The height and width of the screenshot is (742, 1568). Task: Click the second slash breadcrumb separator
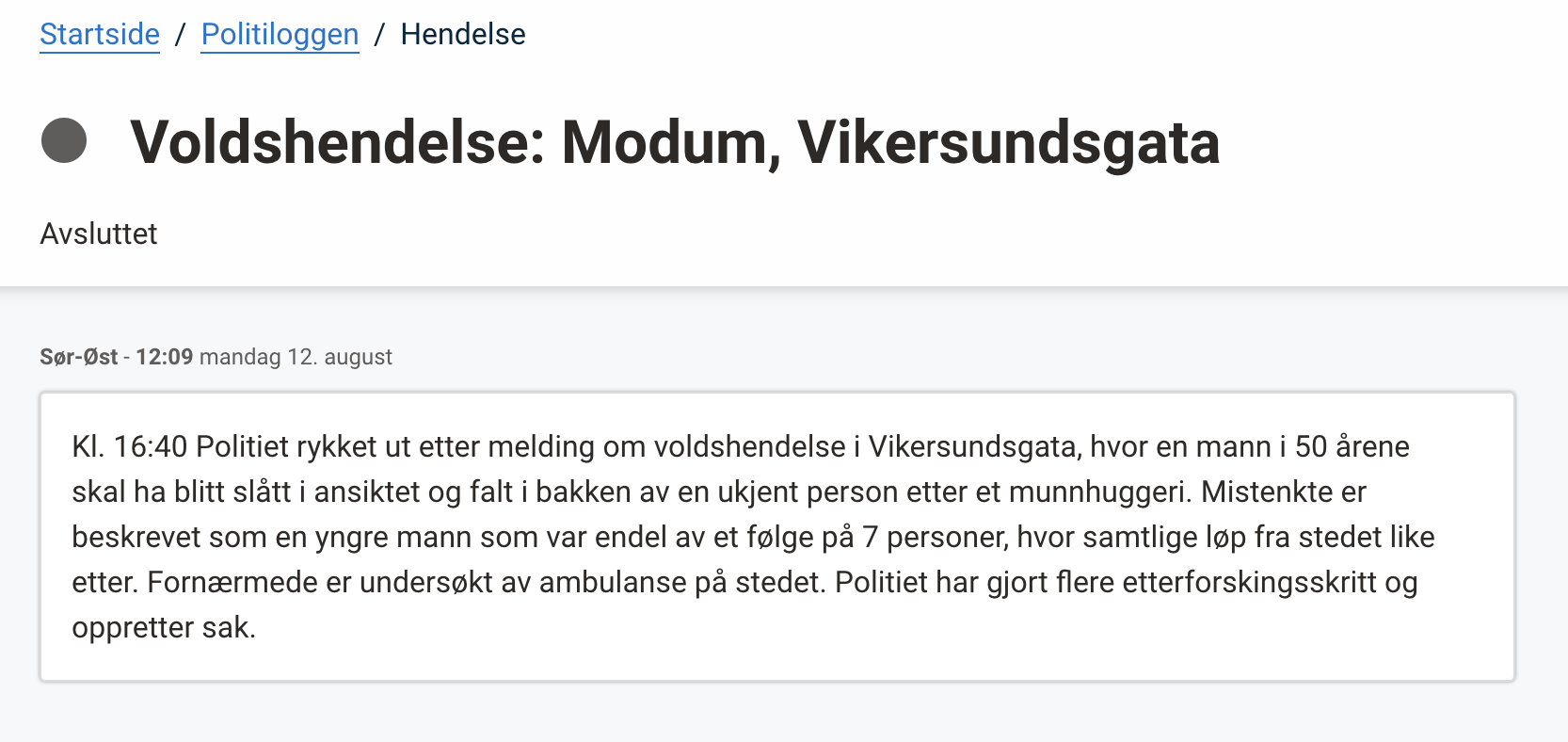379,35
